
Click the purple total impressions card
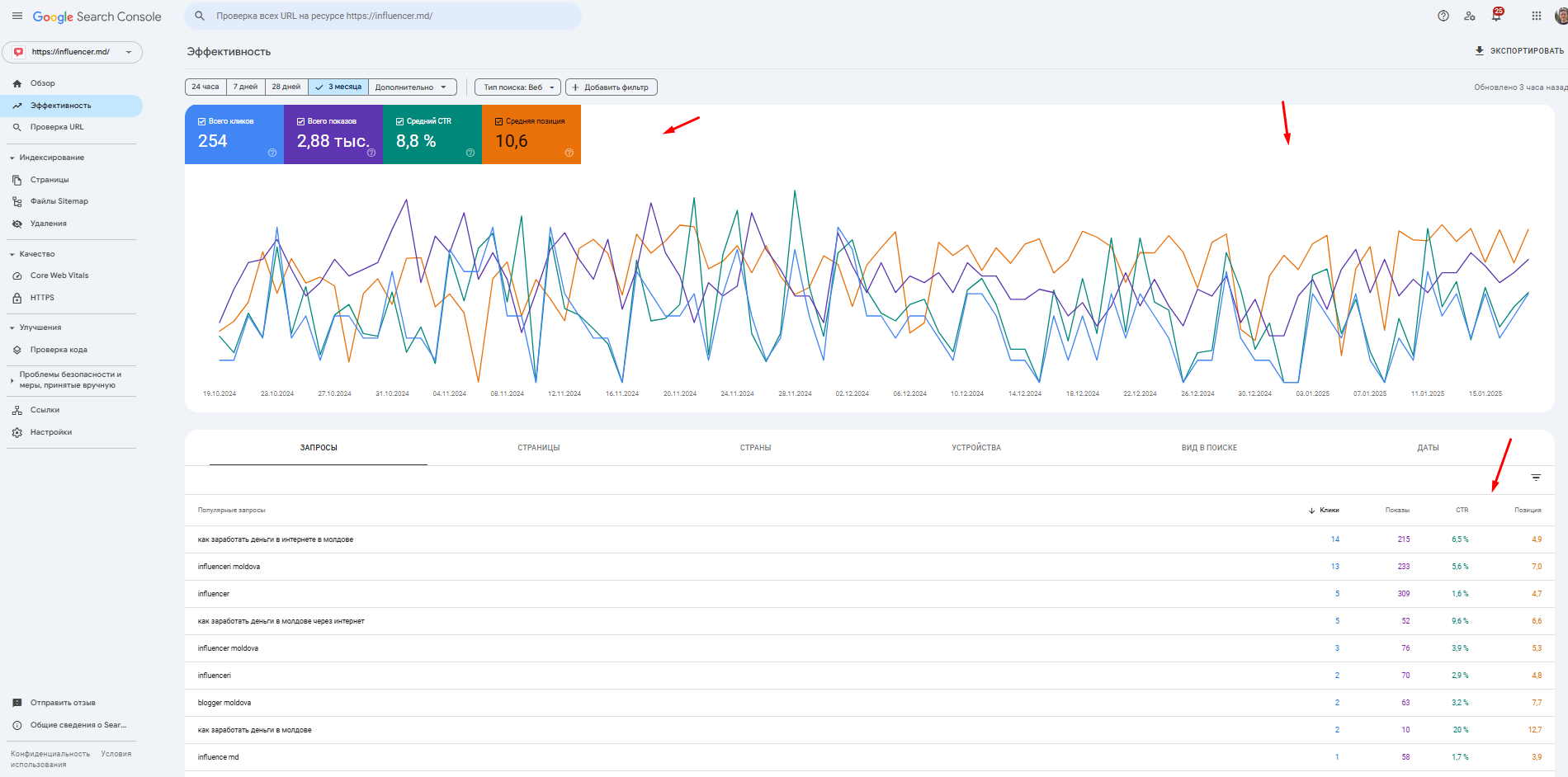pyautogui.click(x=333, y=134)
